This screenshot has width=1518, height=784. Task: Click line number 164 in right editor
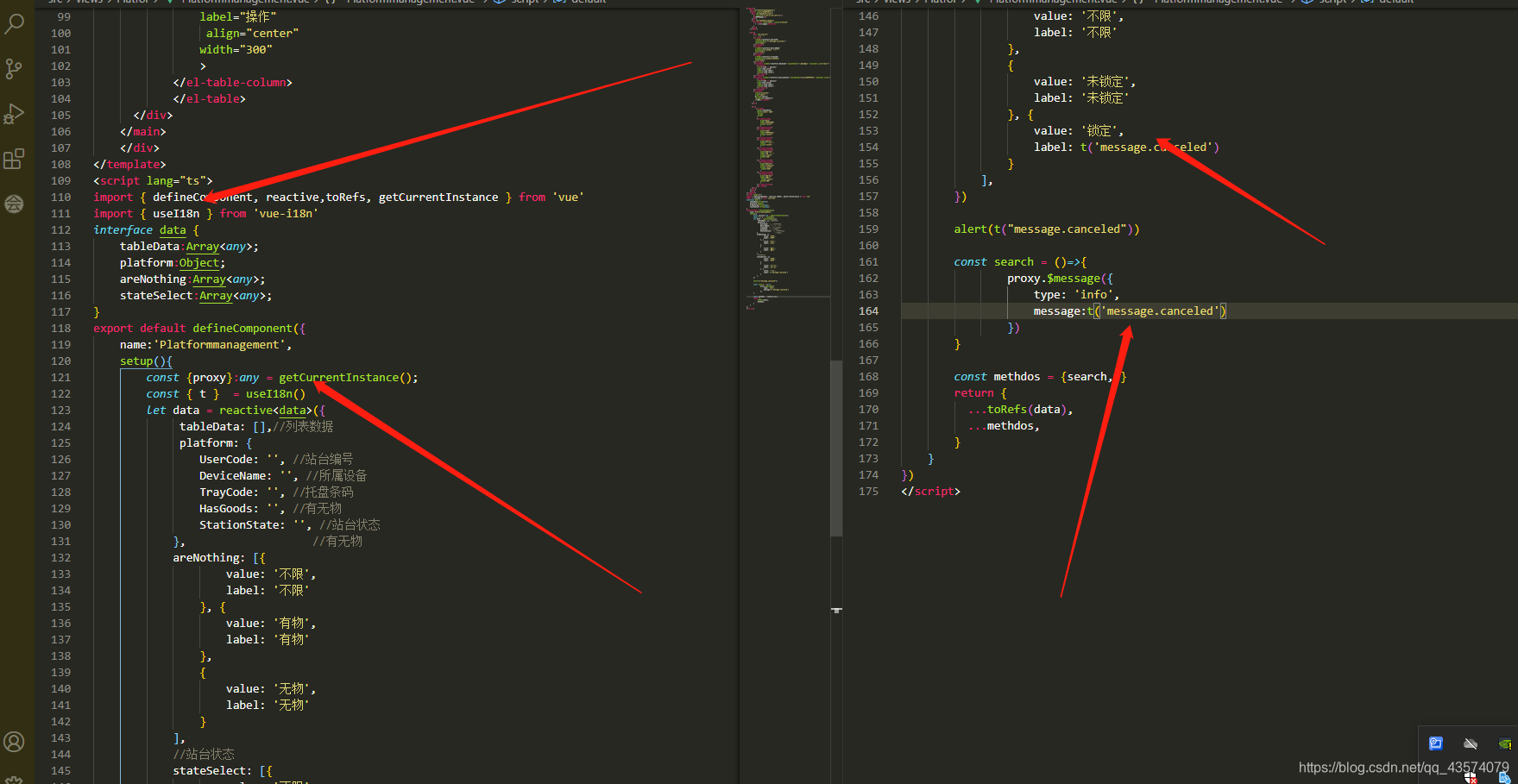868,311
